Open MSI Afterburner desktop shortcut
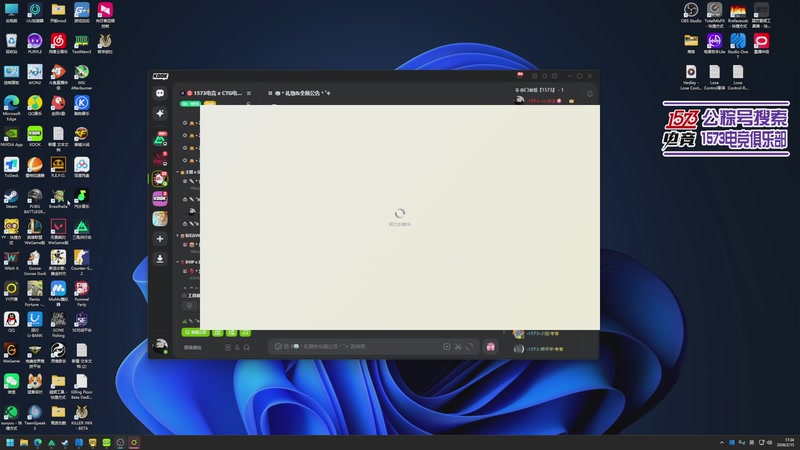Screen dimensions: 800x450 [x=82, y=77]
